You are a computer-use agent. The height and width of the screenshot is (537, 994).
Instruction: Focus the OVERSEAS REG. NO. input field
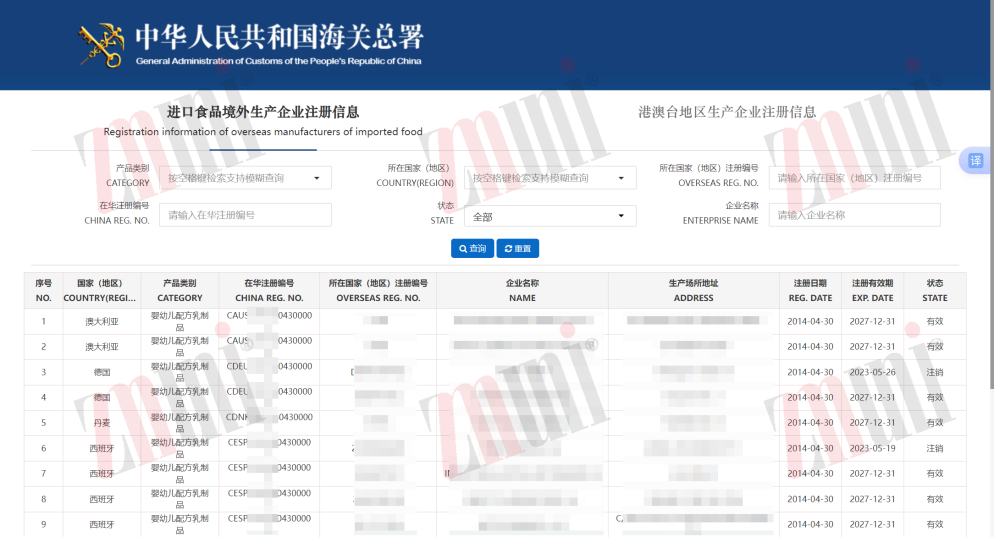[854, 178]
